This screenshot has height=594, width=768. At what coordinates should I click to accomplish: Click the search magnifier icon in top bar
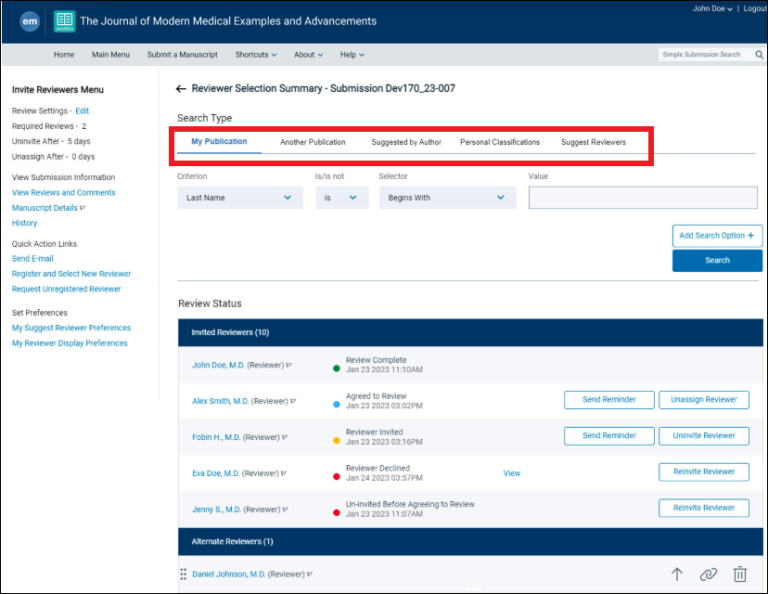[x=759, y=55]
